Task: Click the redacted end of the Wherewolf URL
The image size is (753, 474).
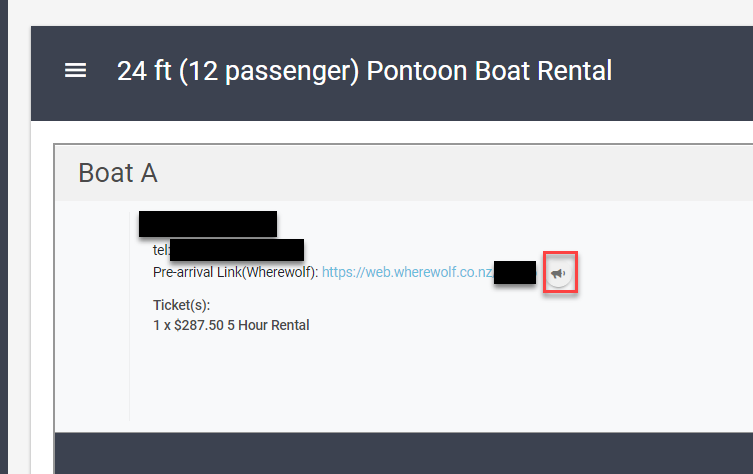Action: point(515,272)
